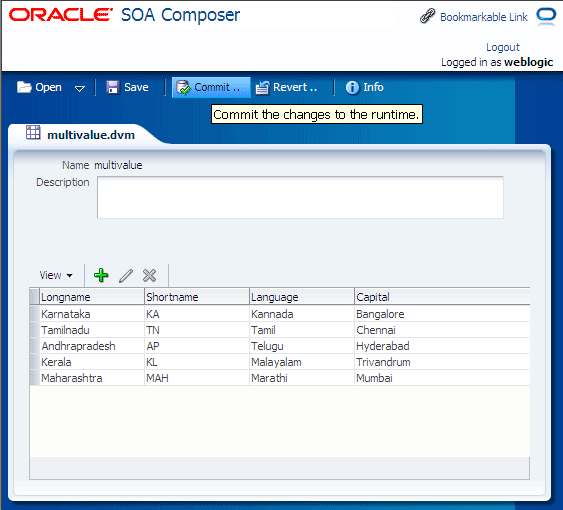Click the Bookmarkable Link chain icon

(x=427, y=16)
